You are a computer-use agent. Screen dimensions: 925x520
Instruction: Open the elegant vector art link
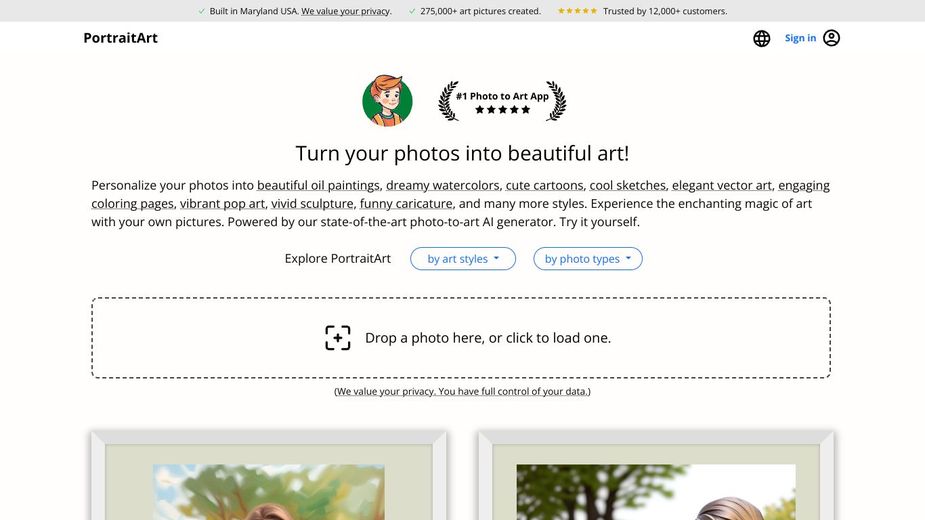pyautogui.click(x=721, y=185)
